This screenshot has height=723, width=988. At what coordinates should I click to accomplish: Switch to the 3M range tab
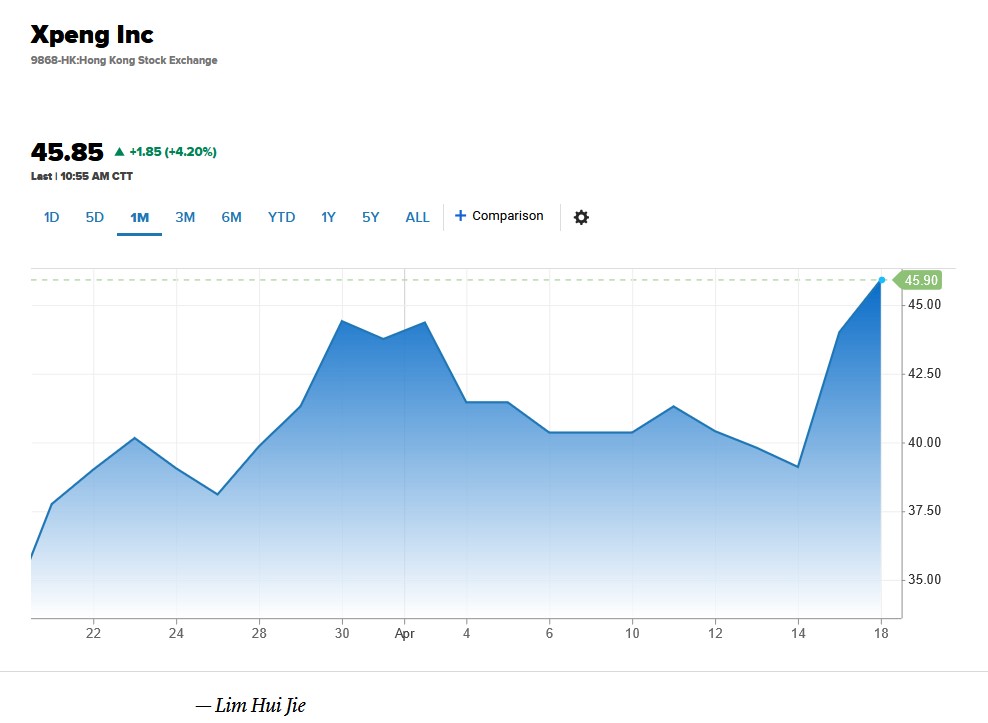tap(185, 217)
